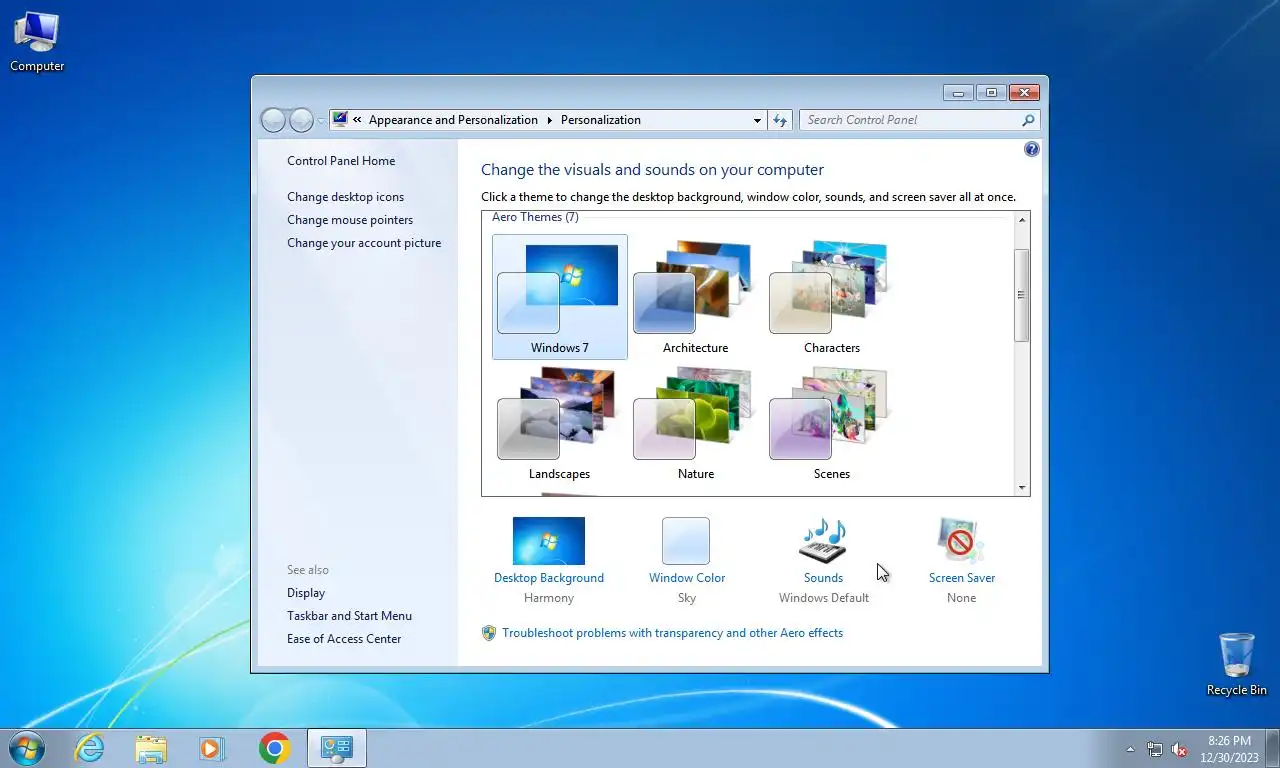Click the Sounds text link
This screenshot has width=1280, height=768.
point(823,578)
